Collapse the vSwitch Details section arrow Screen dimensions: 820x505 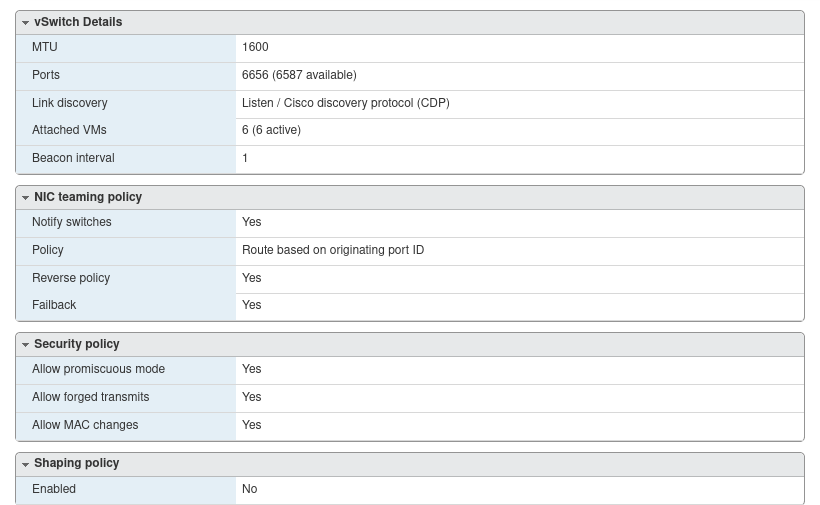25,22
